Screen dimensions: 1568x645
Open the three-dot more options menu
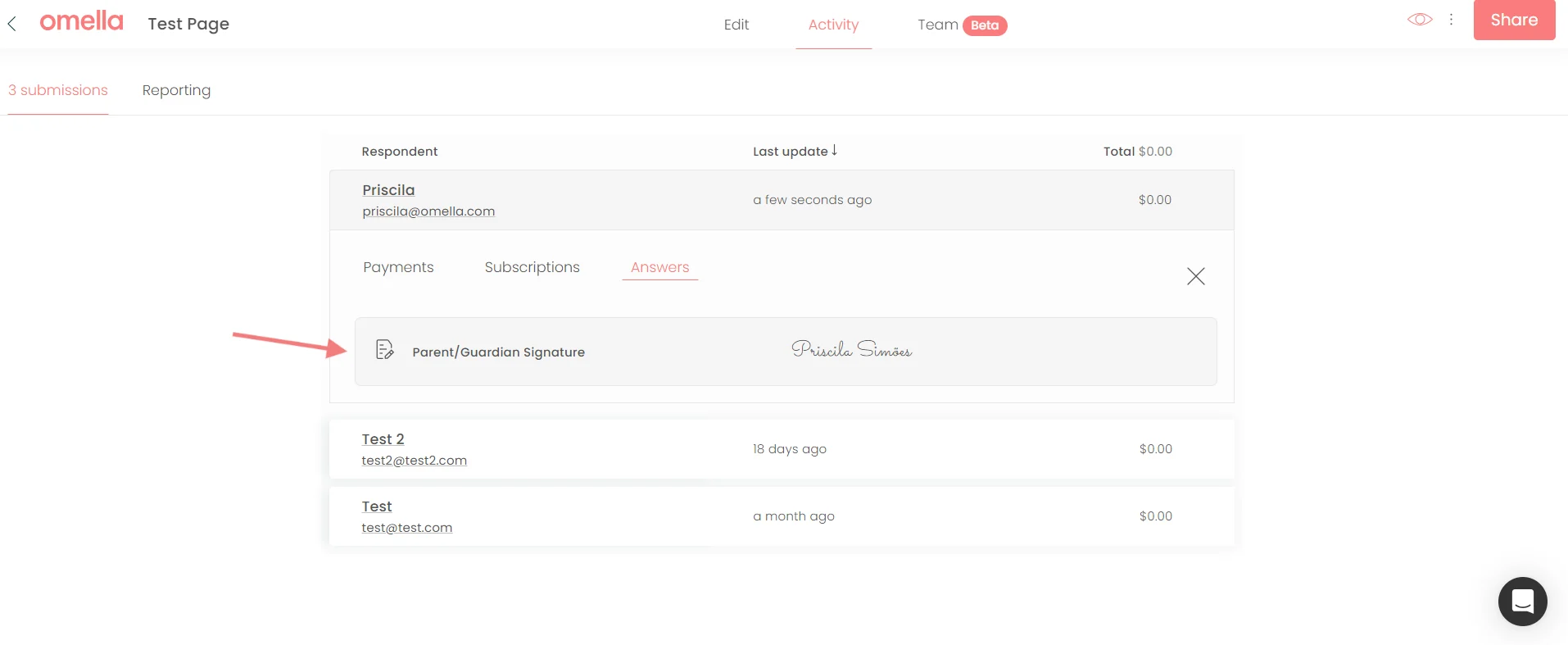coord(1451,20)
